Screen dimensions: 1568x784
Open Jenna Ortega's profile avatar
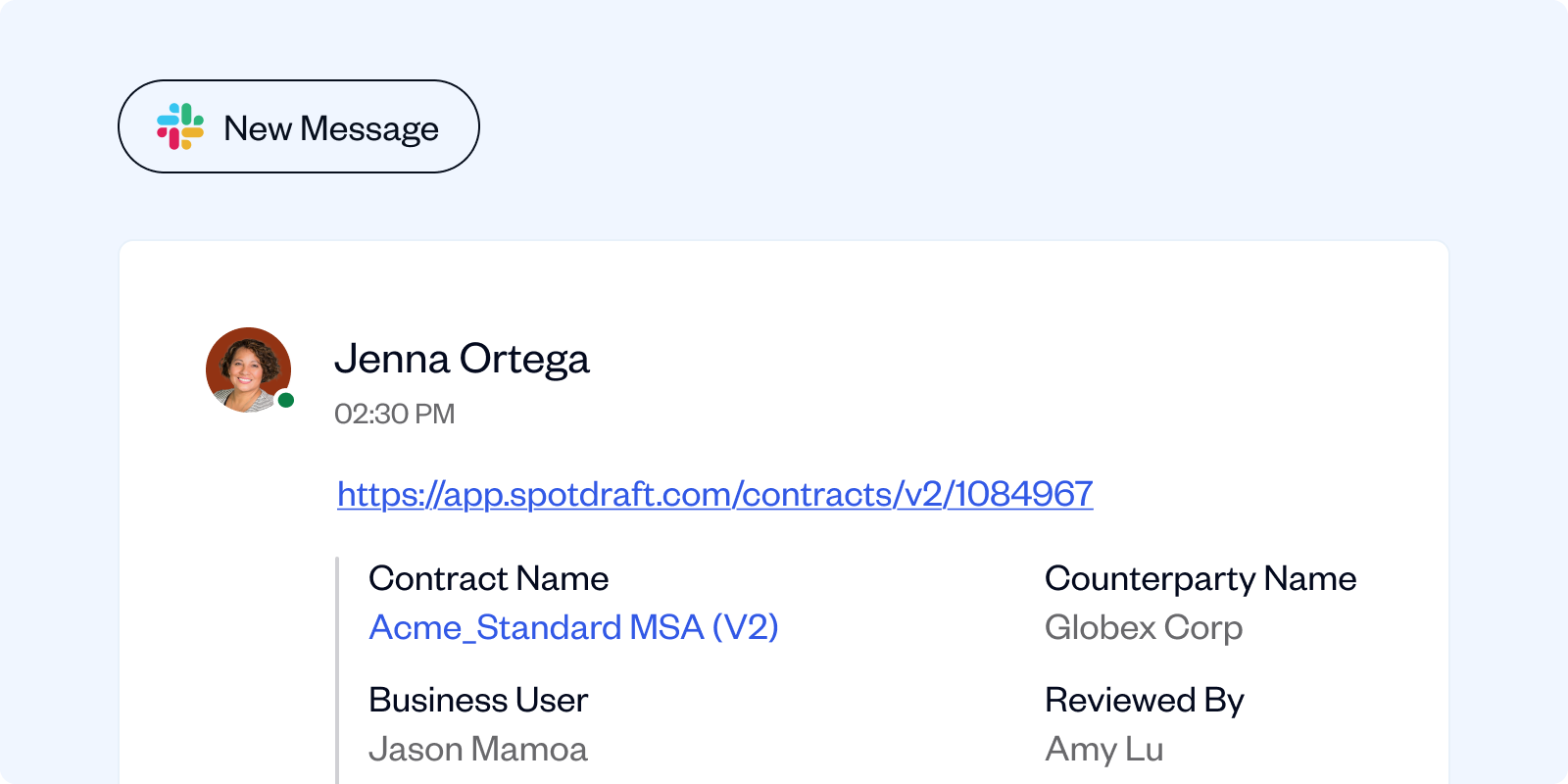point(248,369)
